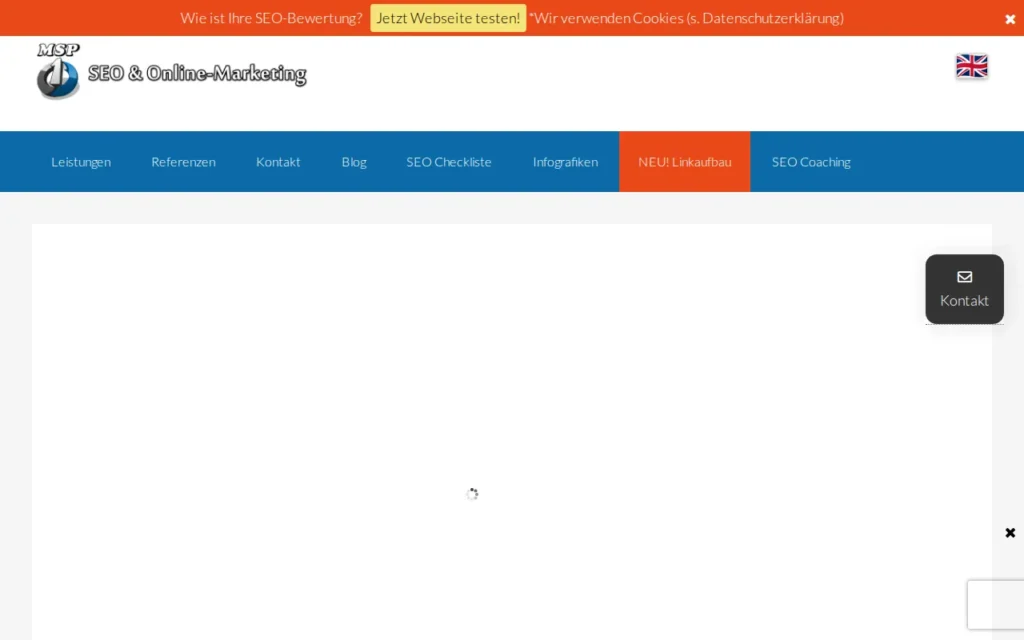Switch site language via the UK flag icon
The width and height of the screenshot is (1024, 640).
point(971,66)
